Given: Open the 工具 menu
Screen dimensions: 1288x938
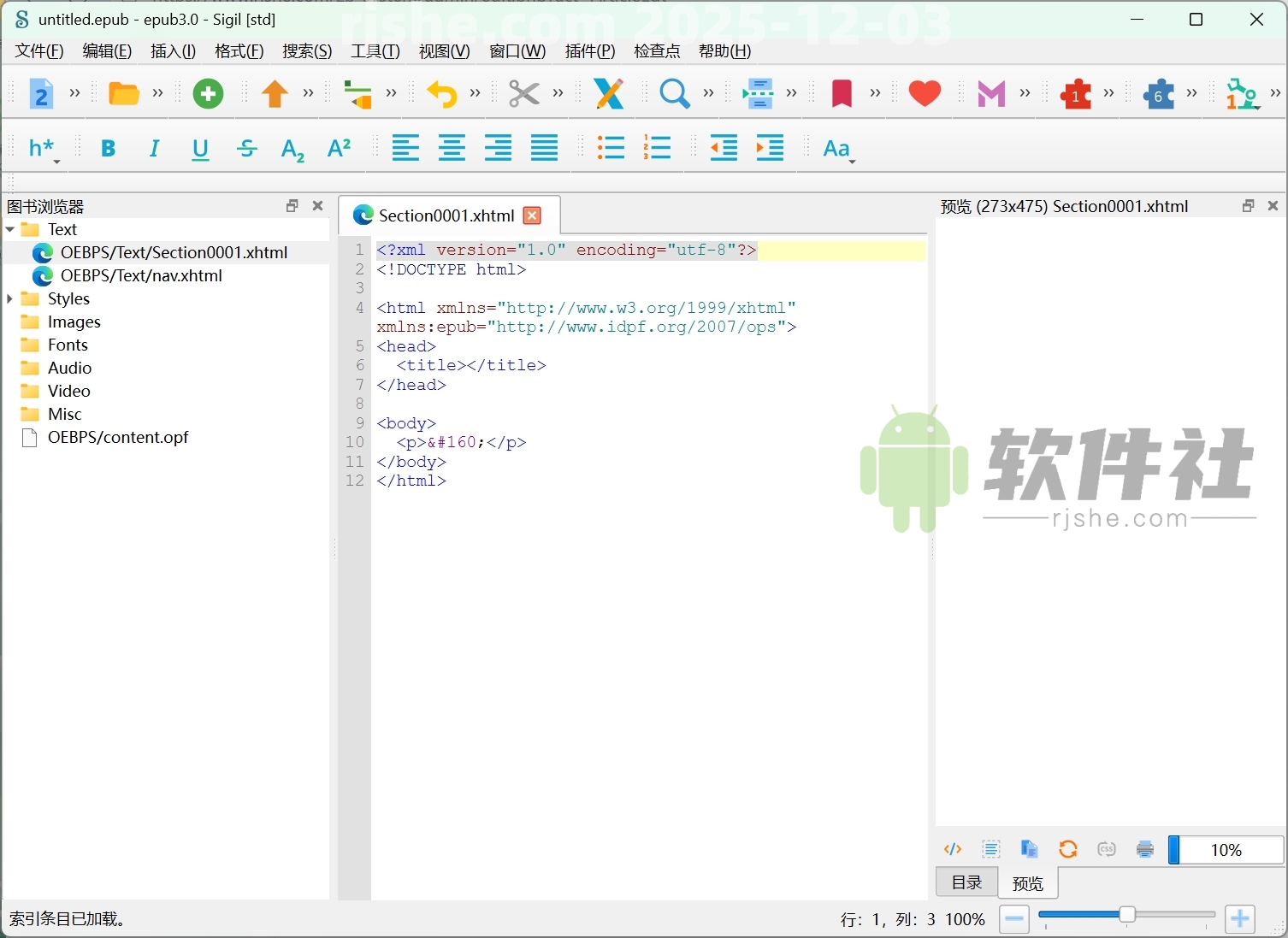Looking at the screenshot, I should click(374, 51).
